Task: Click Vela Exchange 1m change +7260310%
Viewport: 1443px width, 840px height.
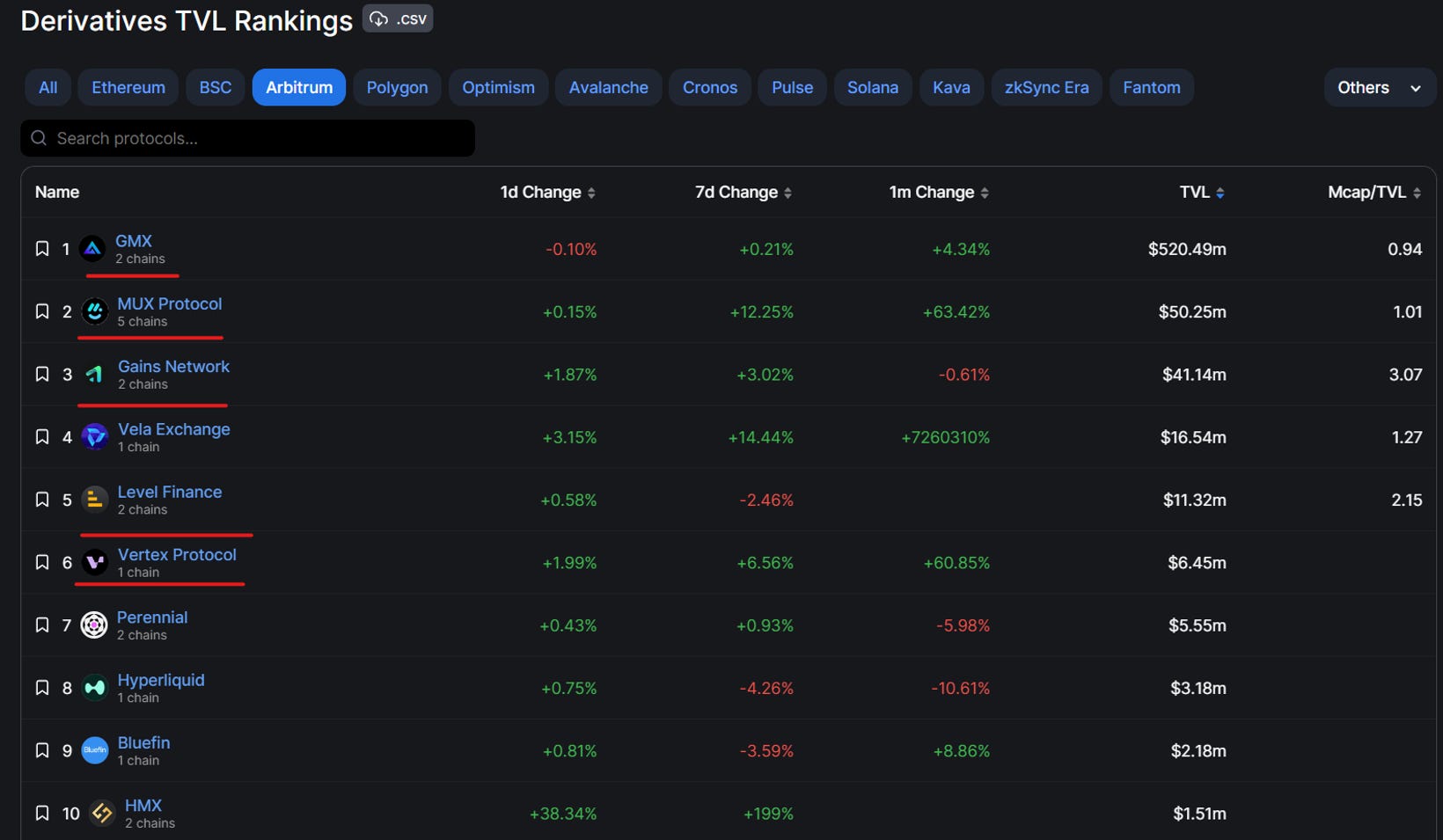Action: tap(945, 437)
